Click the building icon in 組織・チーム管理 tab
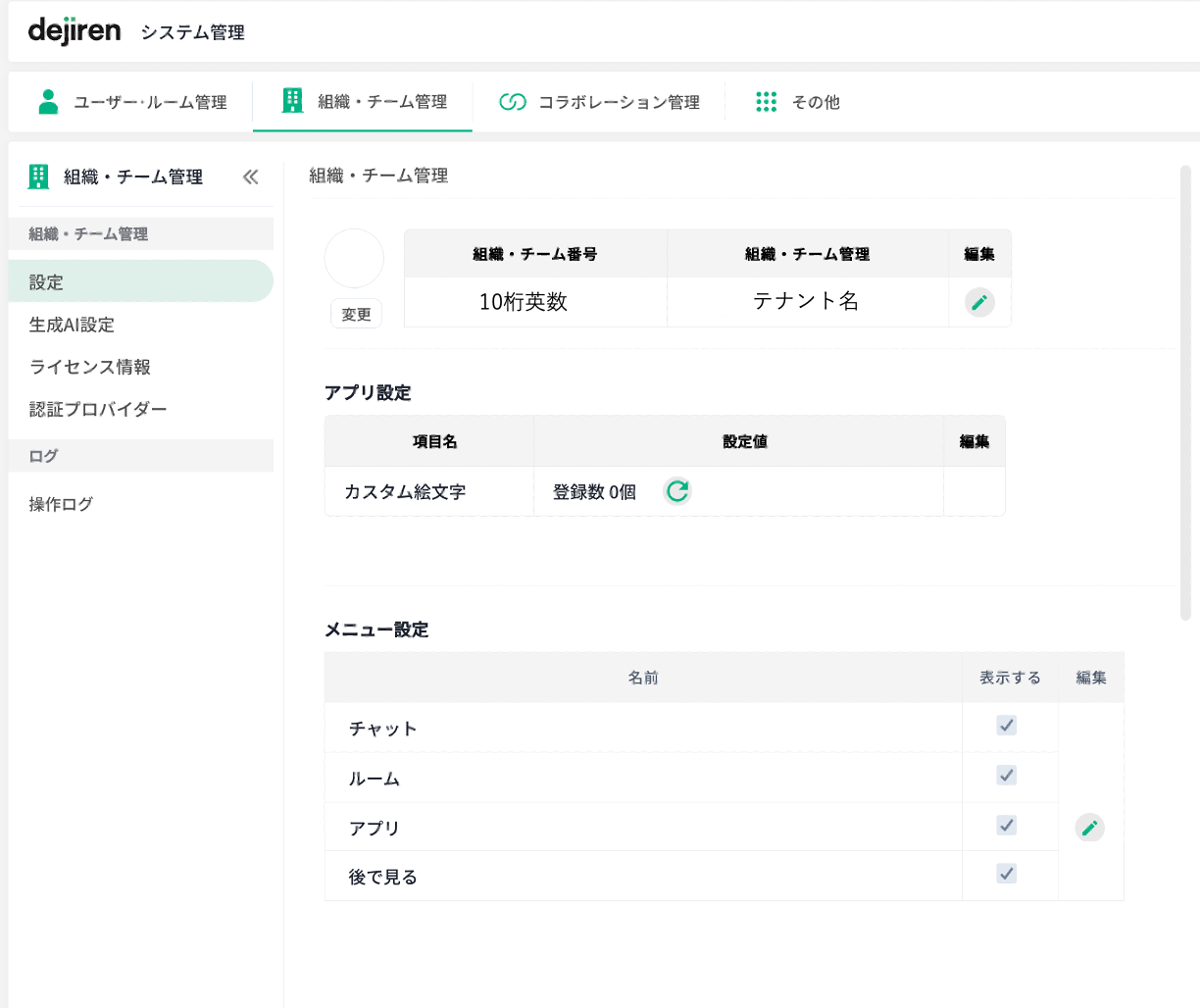This screenshot has height=1008, width=1200. coord(292,101)
